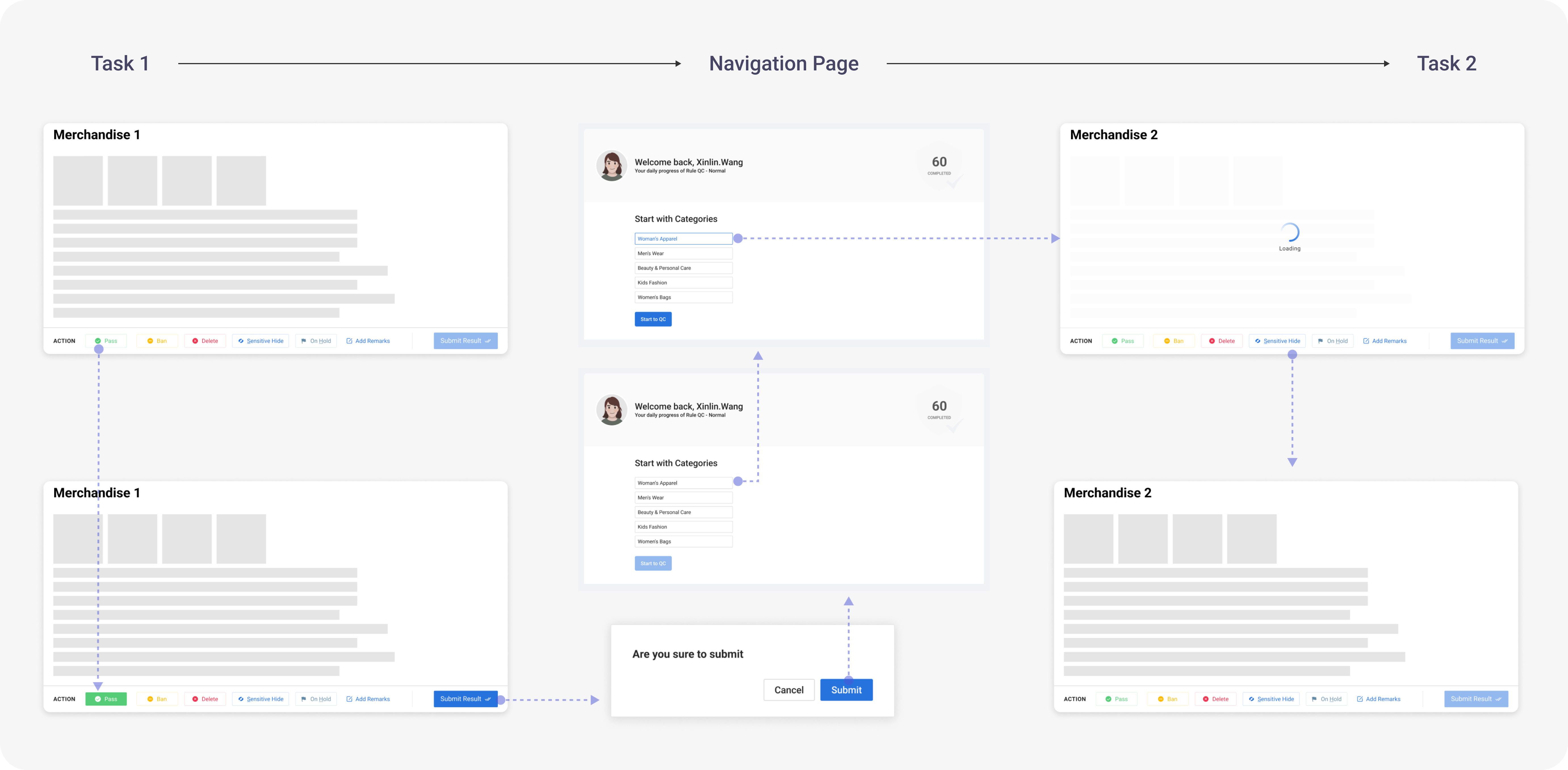This screenshot has width=1568, height=770.
Task: Confirm with Submit in the confirmation dialog
Action: (x=847, y=690)
